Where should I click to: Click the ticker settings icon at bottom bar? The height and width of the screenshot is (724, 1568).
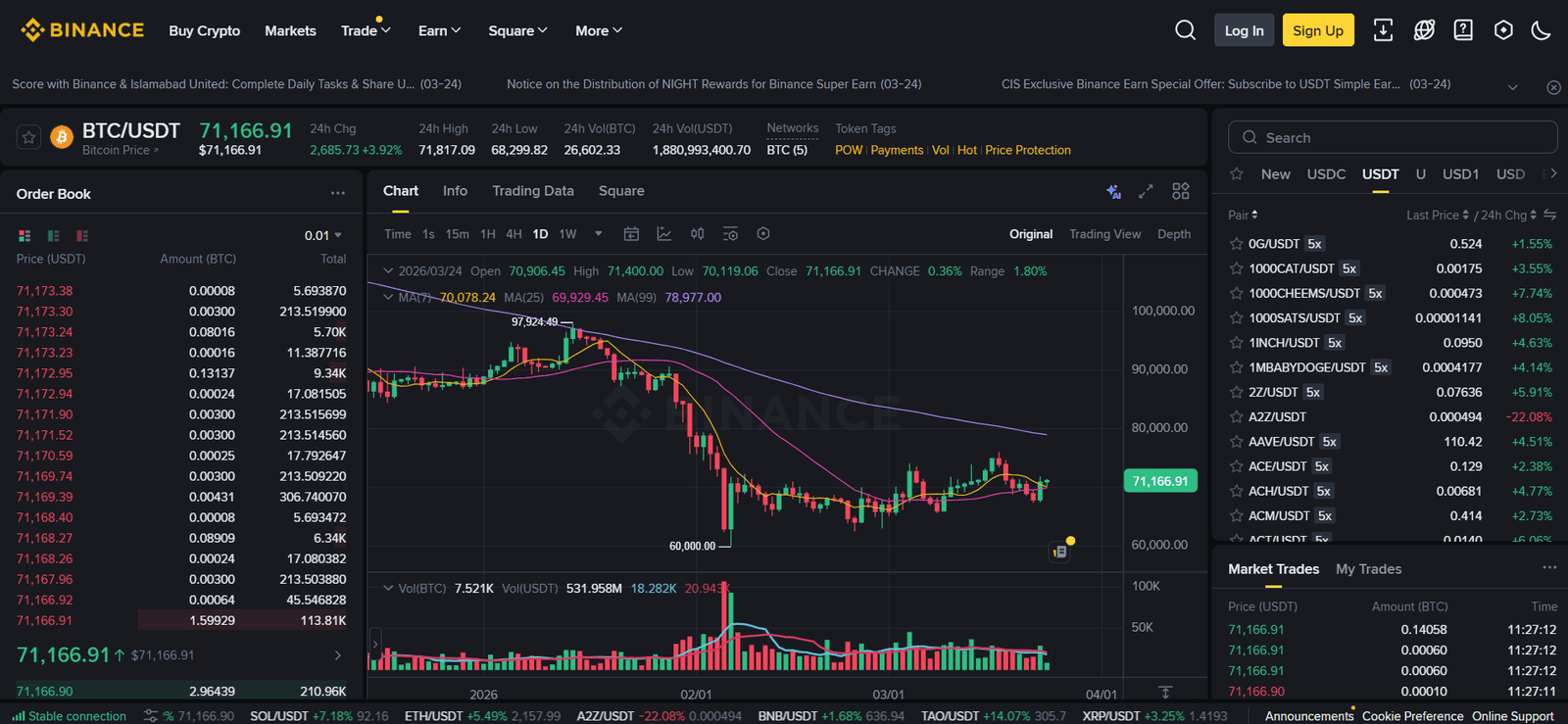[x=151, y=716]
